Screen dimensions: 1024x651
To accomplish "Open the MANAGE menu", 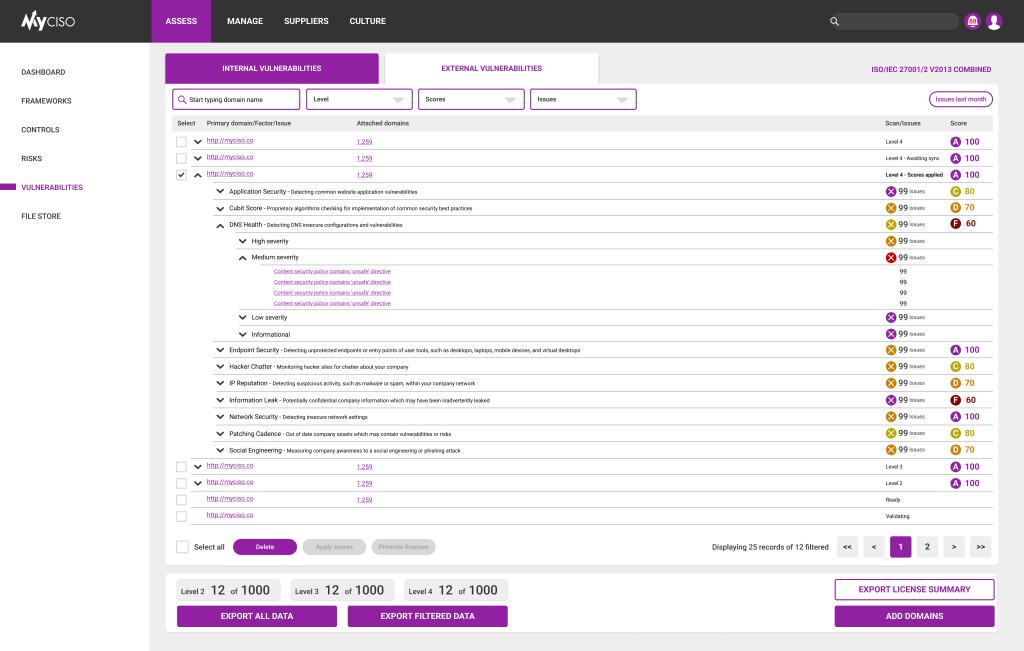I will pos(244,21).
